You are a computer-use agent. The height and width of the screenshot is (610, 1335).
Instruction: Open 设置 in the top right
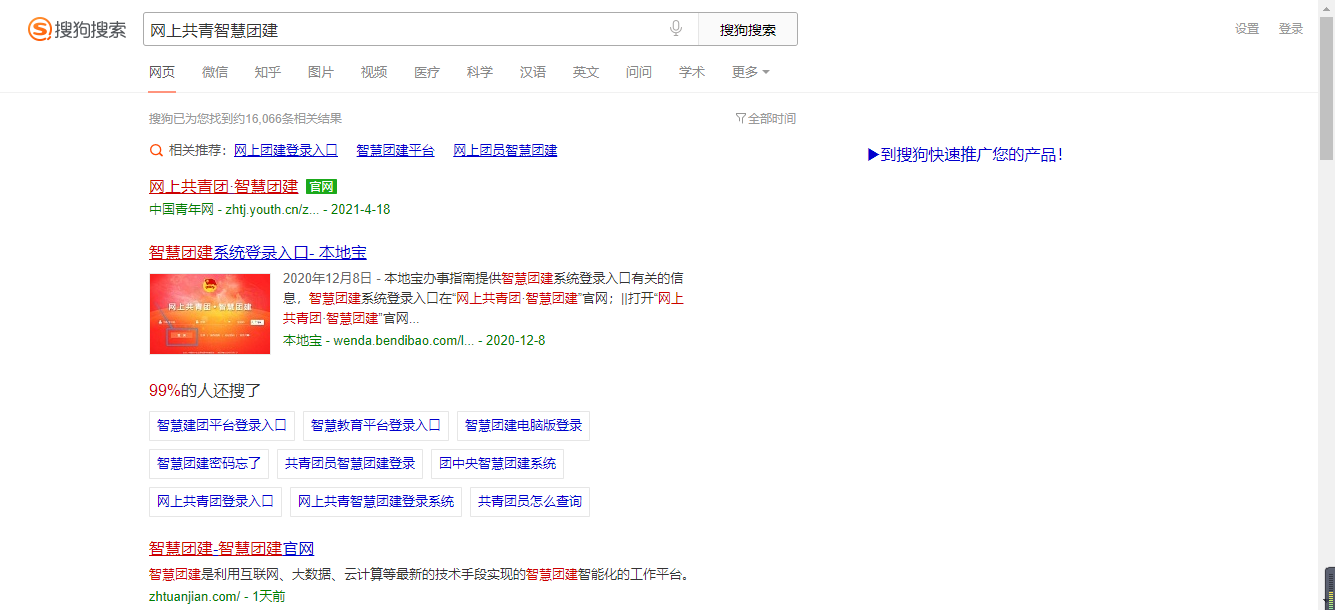coord(1247,29)
